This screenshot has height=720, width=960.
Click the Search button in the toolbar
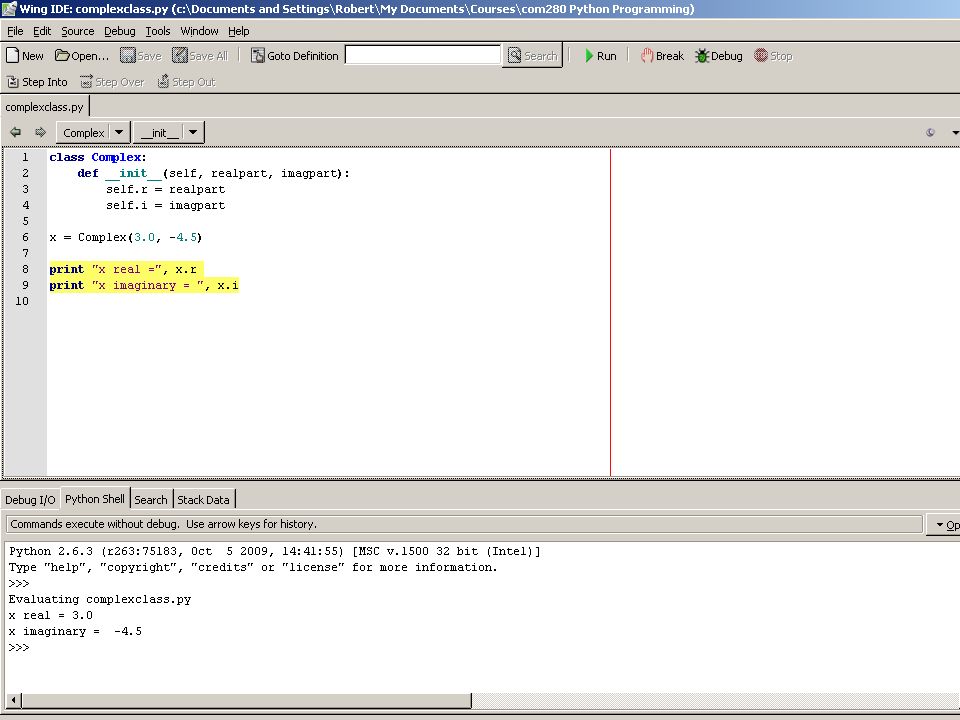[x=532, y=56]
